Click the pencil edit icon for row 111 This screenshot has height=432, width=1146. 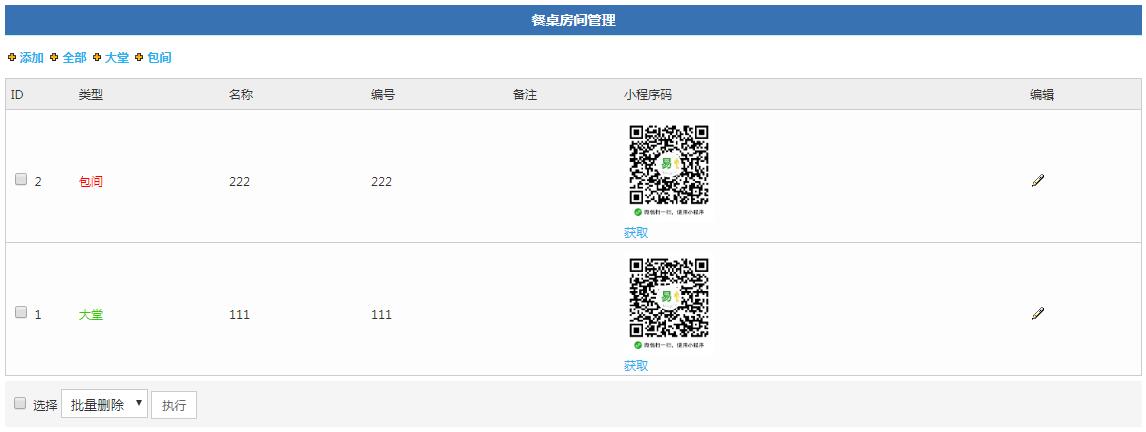[x=1038, y=313]
